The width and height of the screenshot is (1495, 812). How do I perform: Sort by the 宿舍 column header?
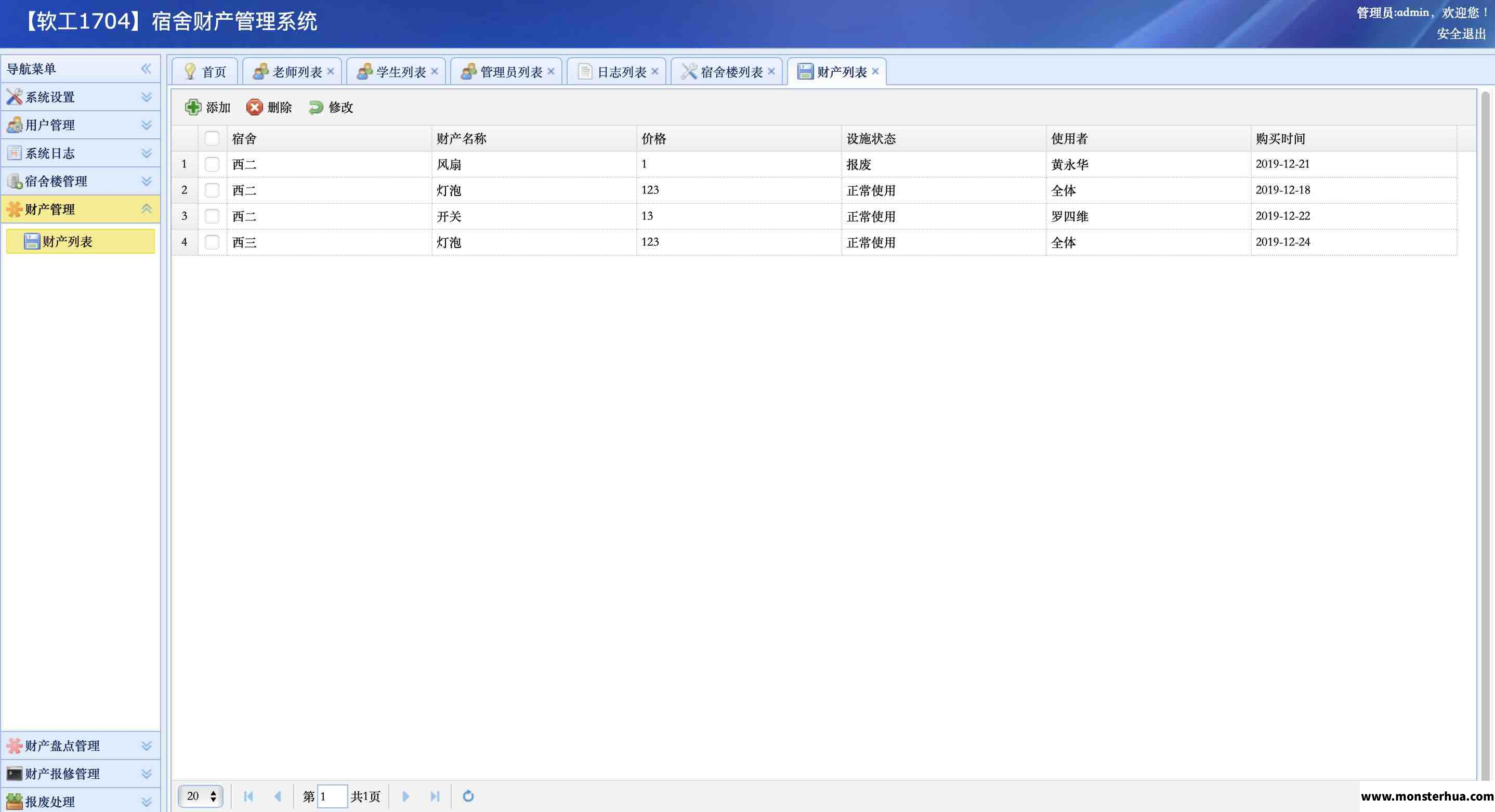coord(329,138)
